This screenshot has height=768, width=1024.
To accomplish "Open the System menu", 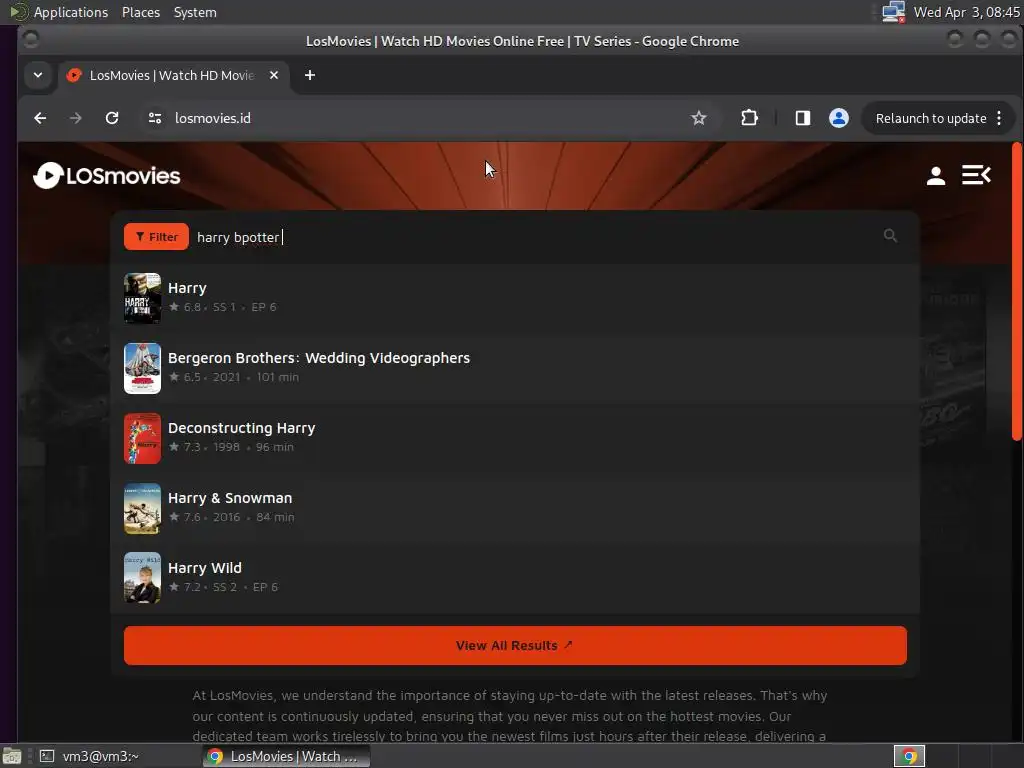I will pyautogui.click(x=195, y=12).
